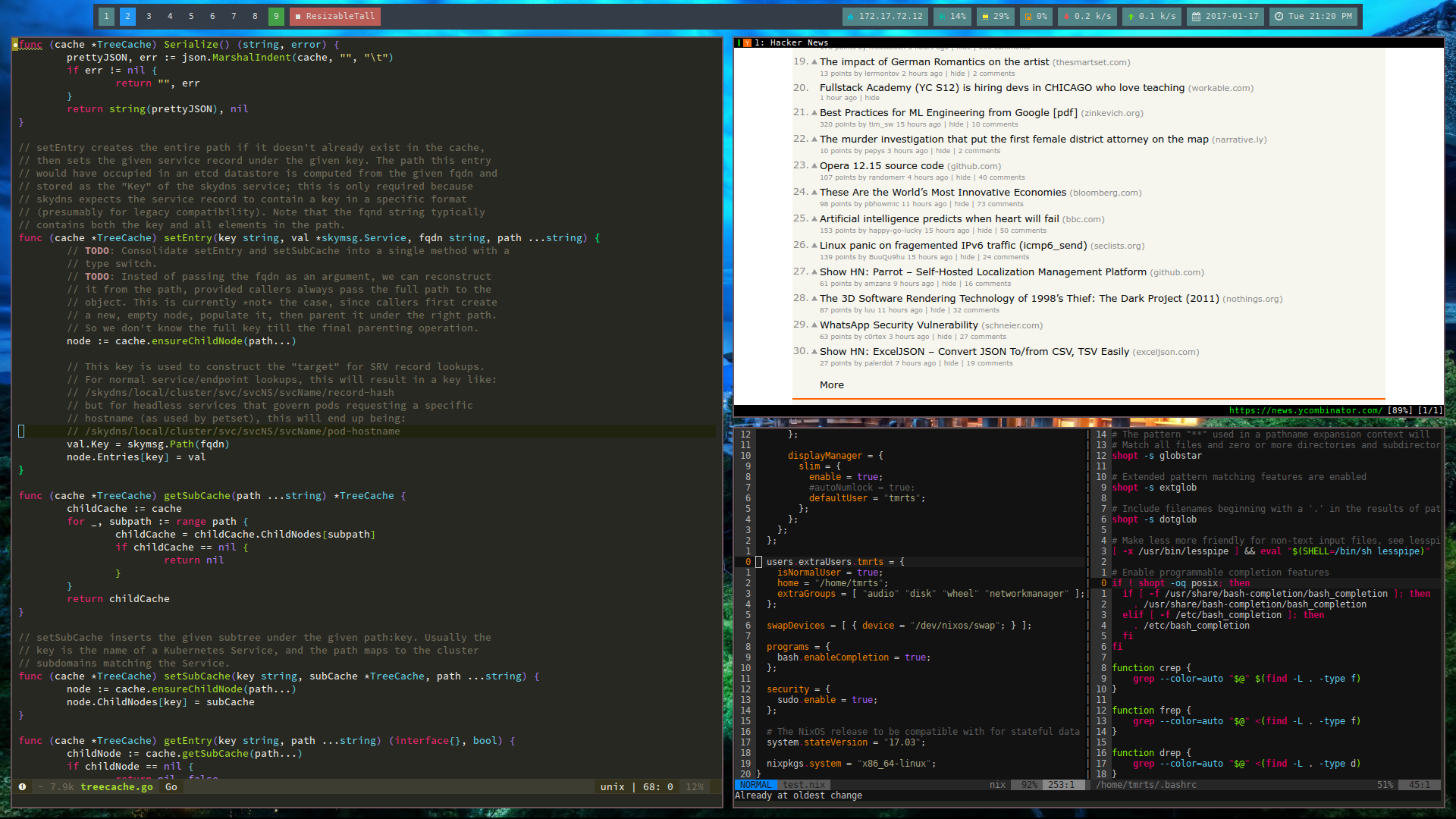Click the ResizableTall layout indicator

[x=334, y=16]
